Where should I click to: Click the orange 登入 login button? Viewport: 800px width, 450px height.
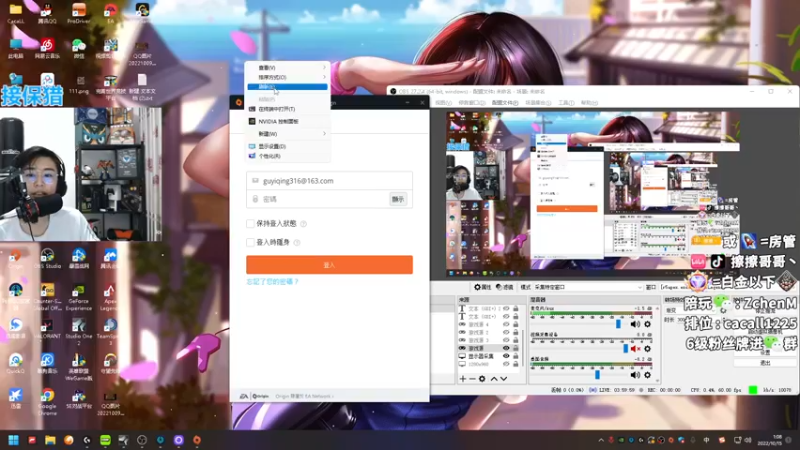pos(330,265)
